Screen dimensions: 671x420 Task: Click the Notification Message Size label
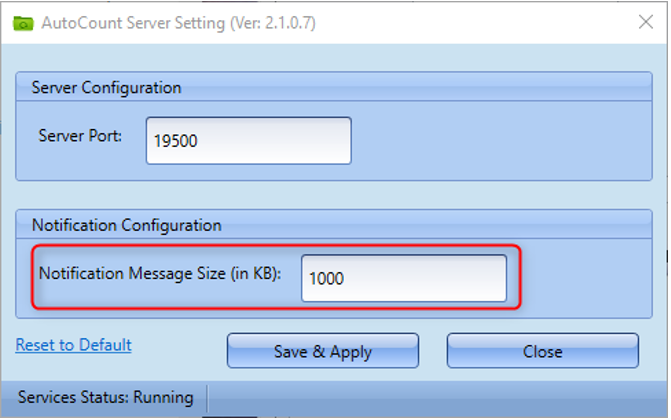click(160, 272)
